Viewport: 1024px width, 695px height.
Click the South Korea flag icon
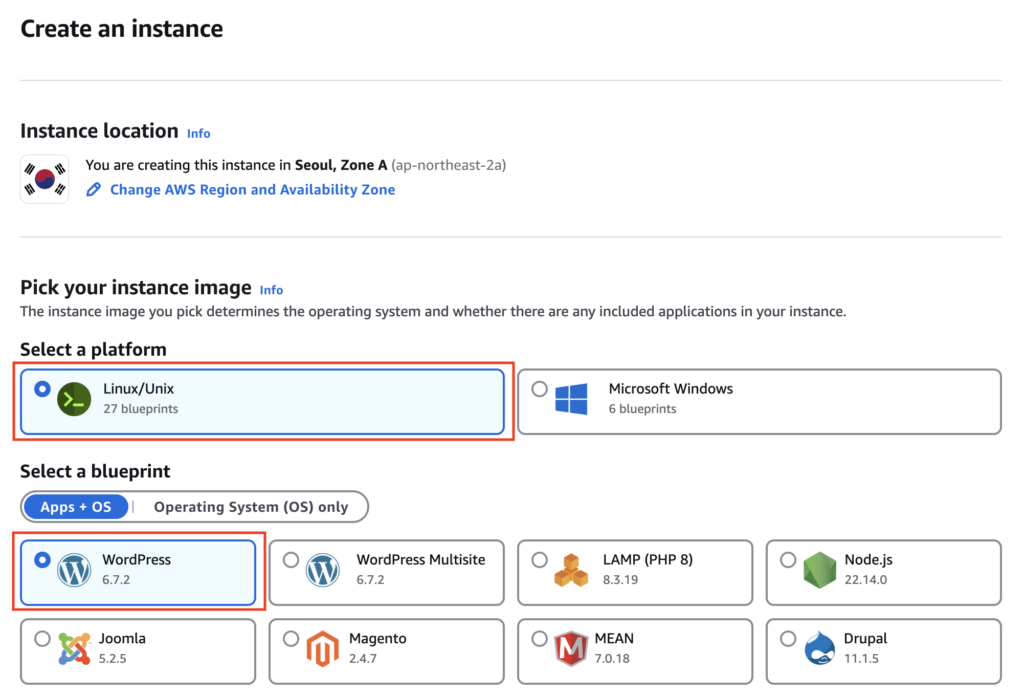coord(44,179)
